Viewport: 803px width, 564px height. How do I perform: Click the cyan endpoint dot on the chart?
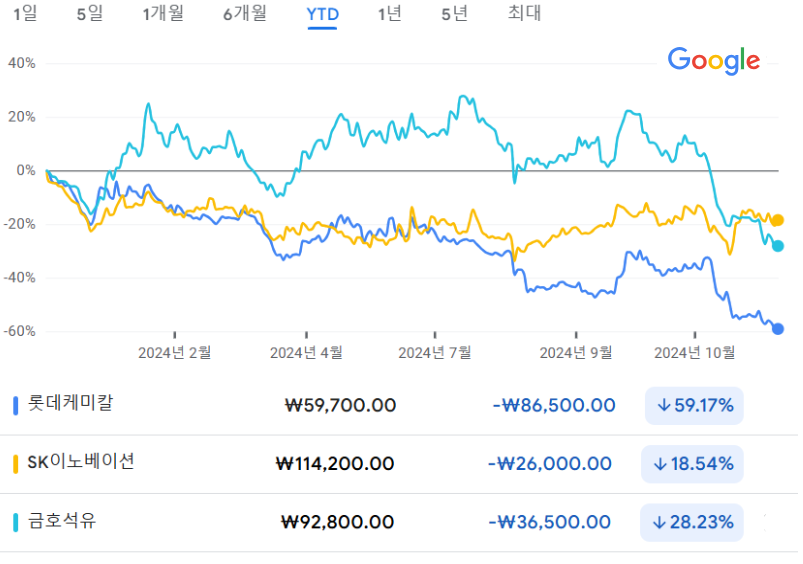[x=777, y=246]
